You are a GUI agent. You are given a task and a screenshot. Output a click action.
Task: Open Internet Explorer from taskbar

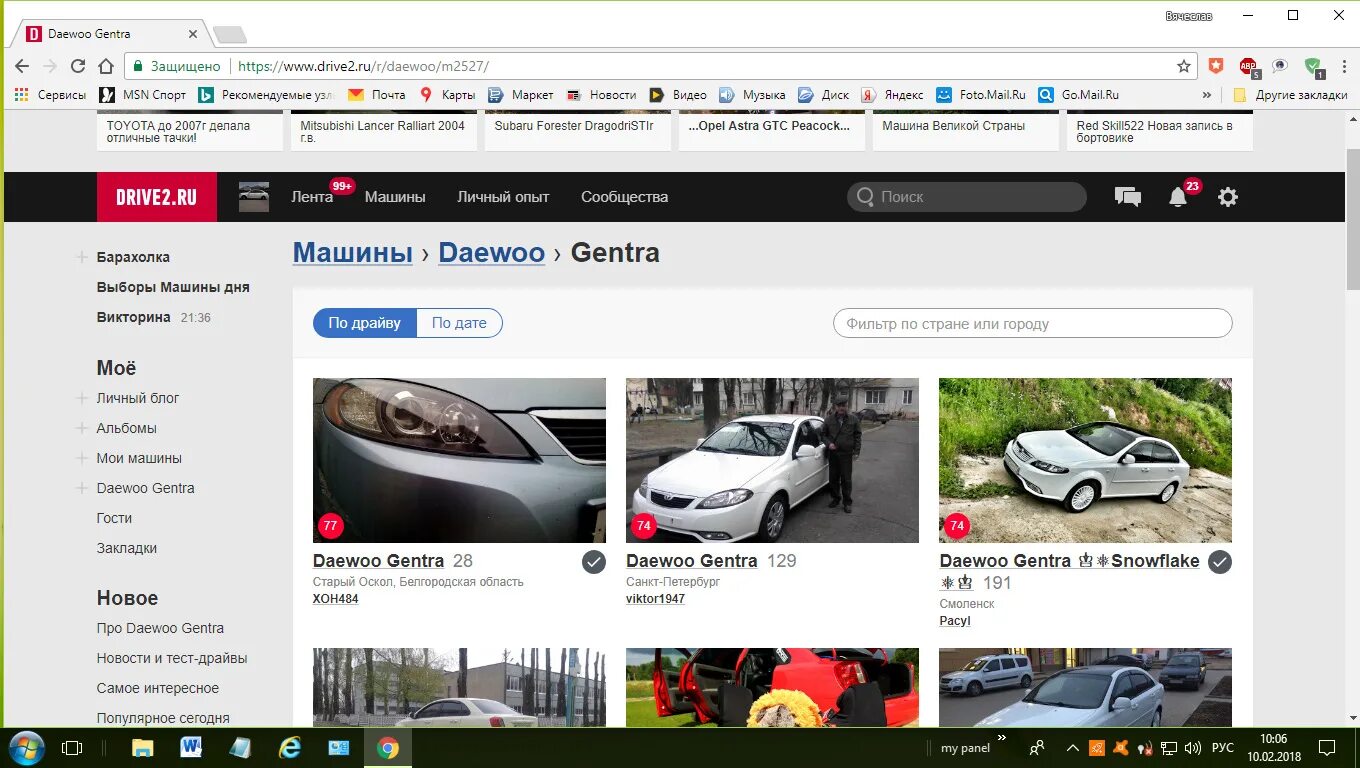[x=290, y=748]
